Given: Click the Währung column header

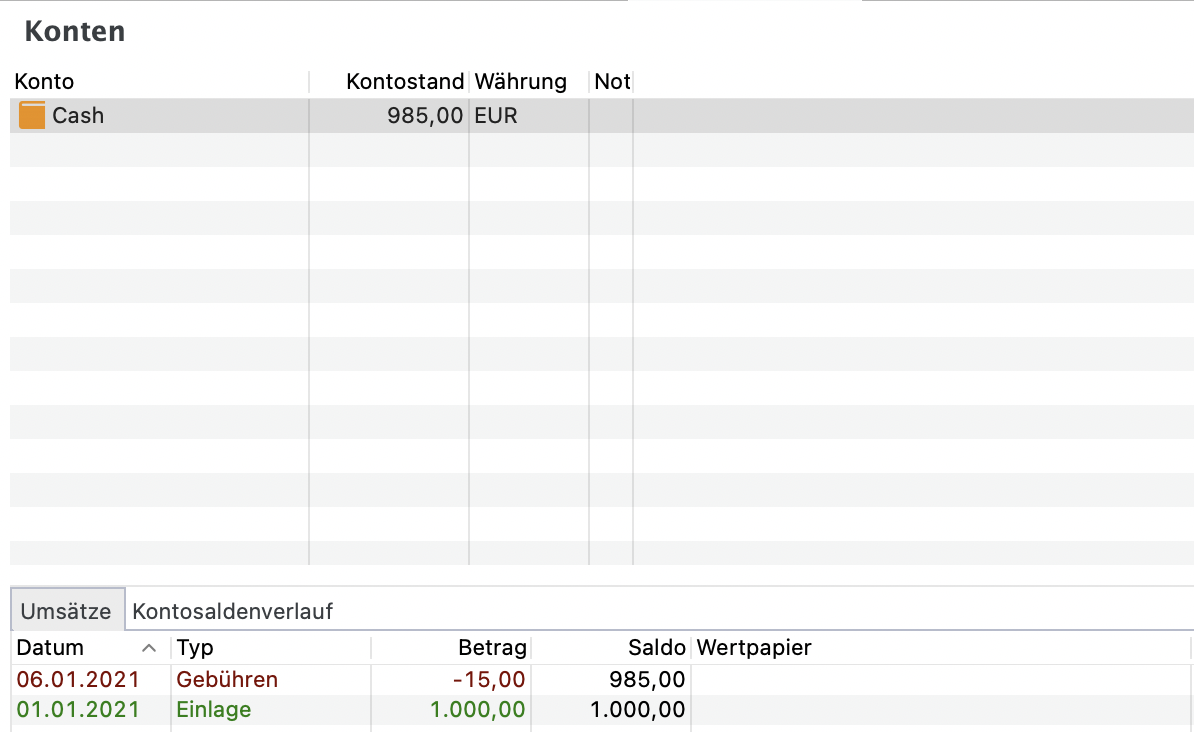Looking at the screenshot, I should point(520,82).
